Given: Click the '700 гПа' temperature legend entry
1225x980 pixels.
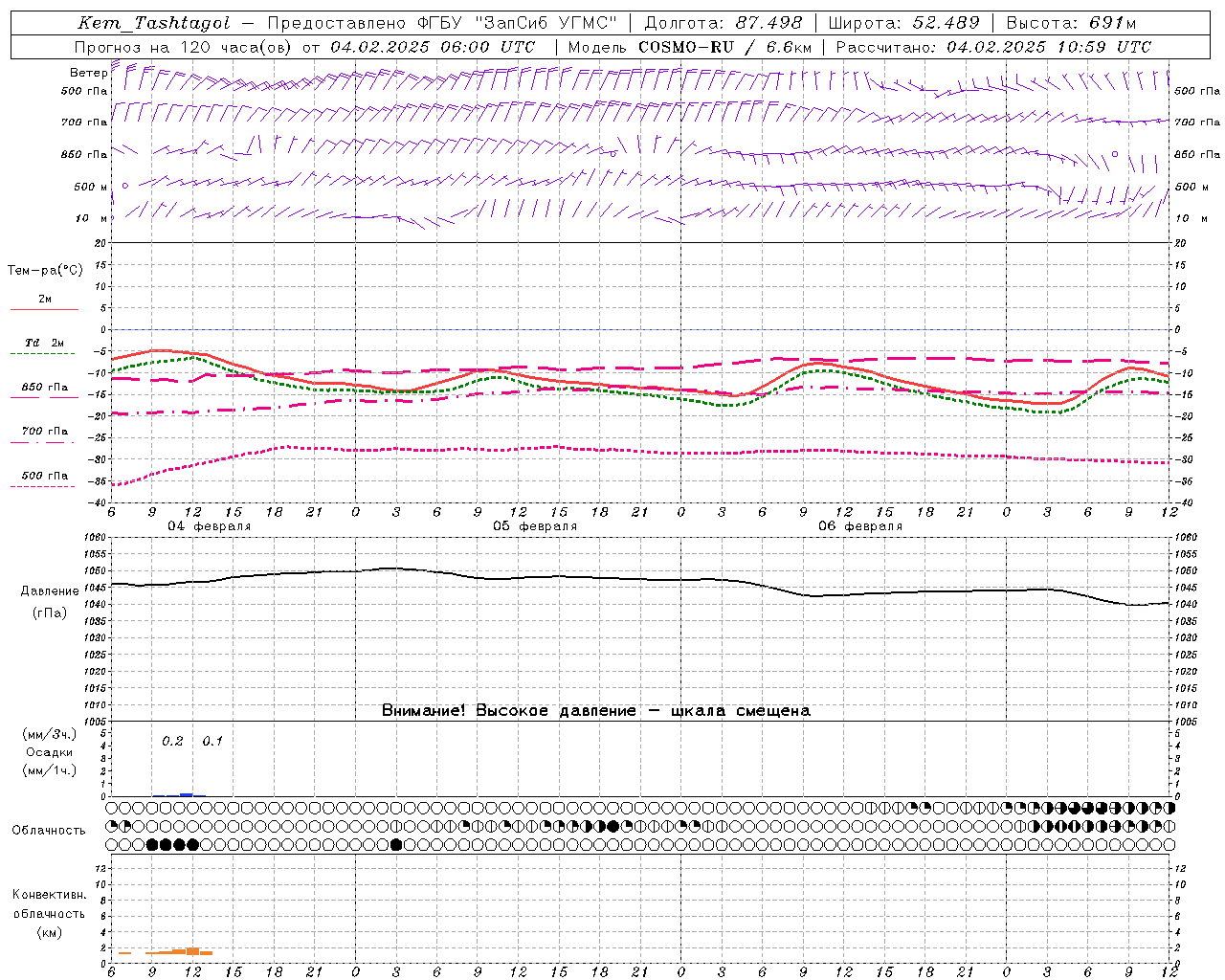Looking at the screenshot, I should point(45,431).
